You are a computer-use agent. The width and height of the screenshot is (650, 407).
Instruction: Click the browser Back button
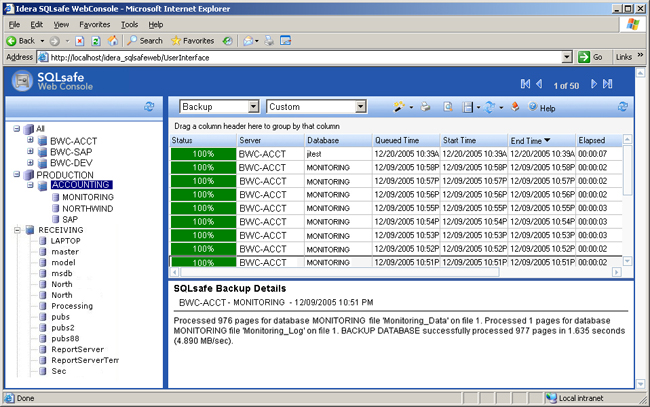tap(21, 41)
